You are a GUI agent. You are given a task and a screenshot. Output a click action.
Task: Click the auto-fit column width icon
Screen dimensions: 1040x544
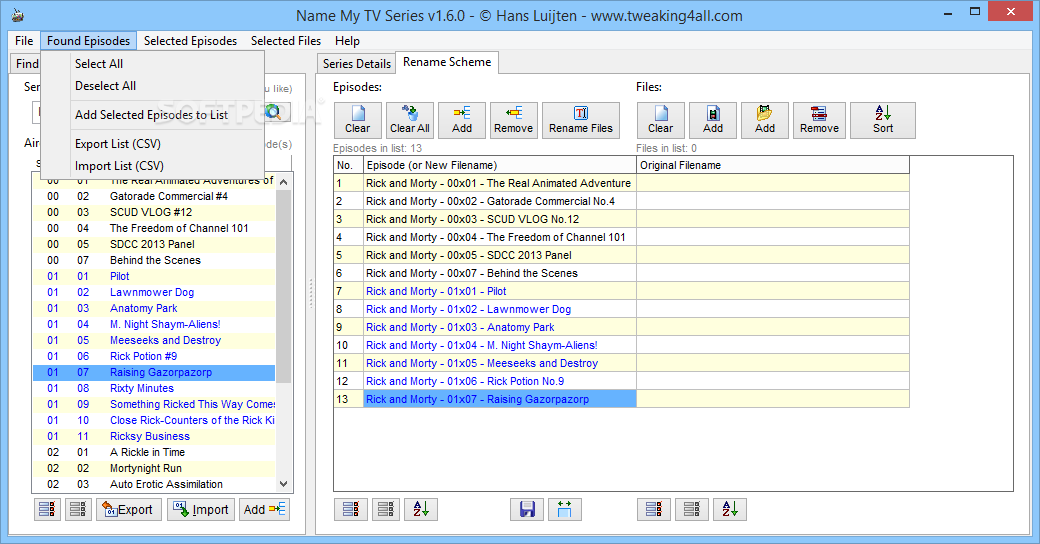click(564, 510)
